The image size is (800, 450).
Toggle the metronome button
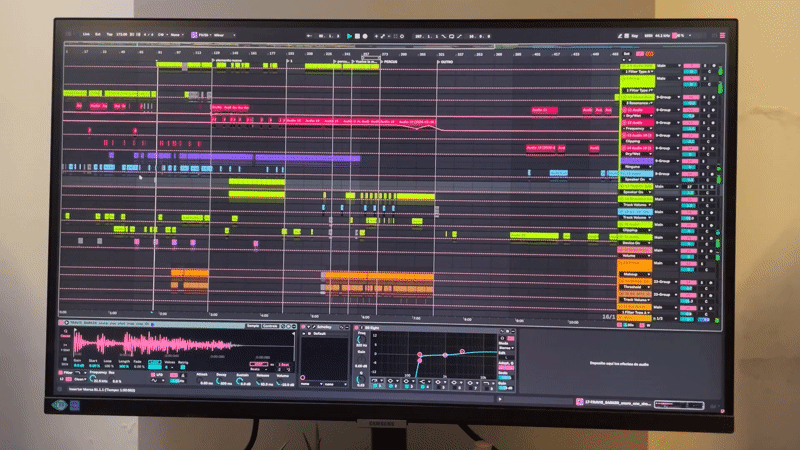tap(161, 35)
